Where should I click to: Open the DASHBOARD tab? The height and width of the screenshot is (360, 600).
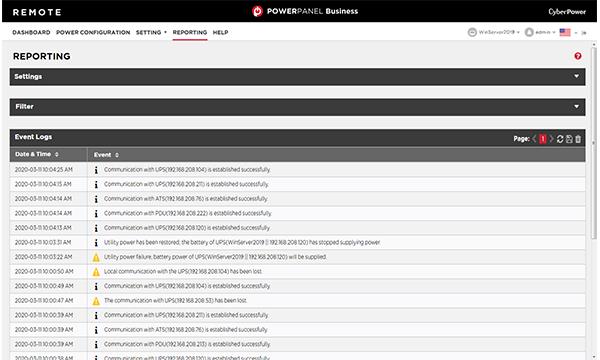[x=31, y=33]
